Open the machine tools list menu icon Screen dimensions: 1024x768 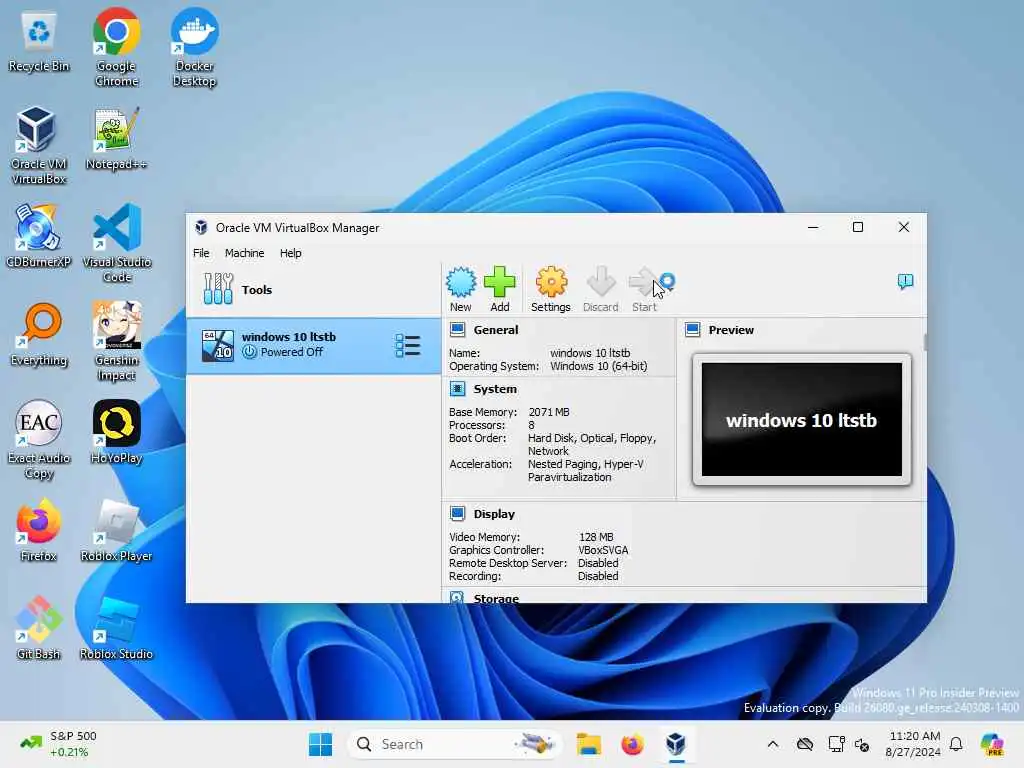408,345
